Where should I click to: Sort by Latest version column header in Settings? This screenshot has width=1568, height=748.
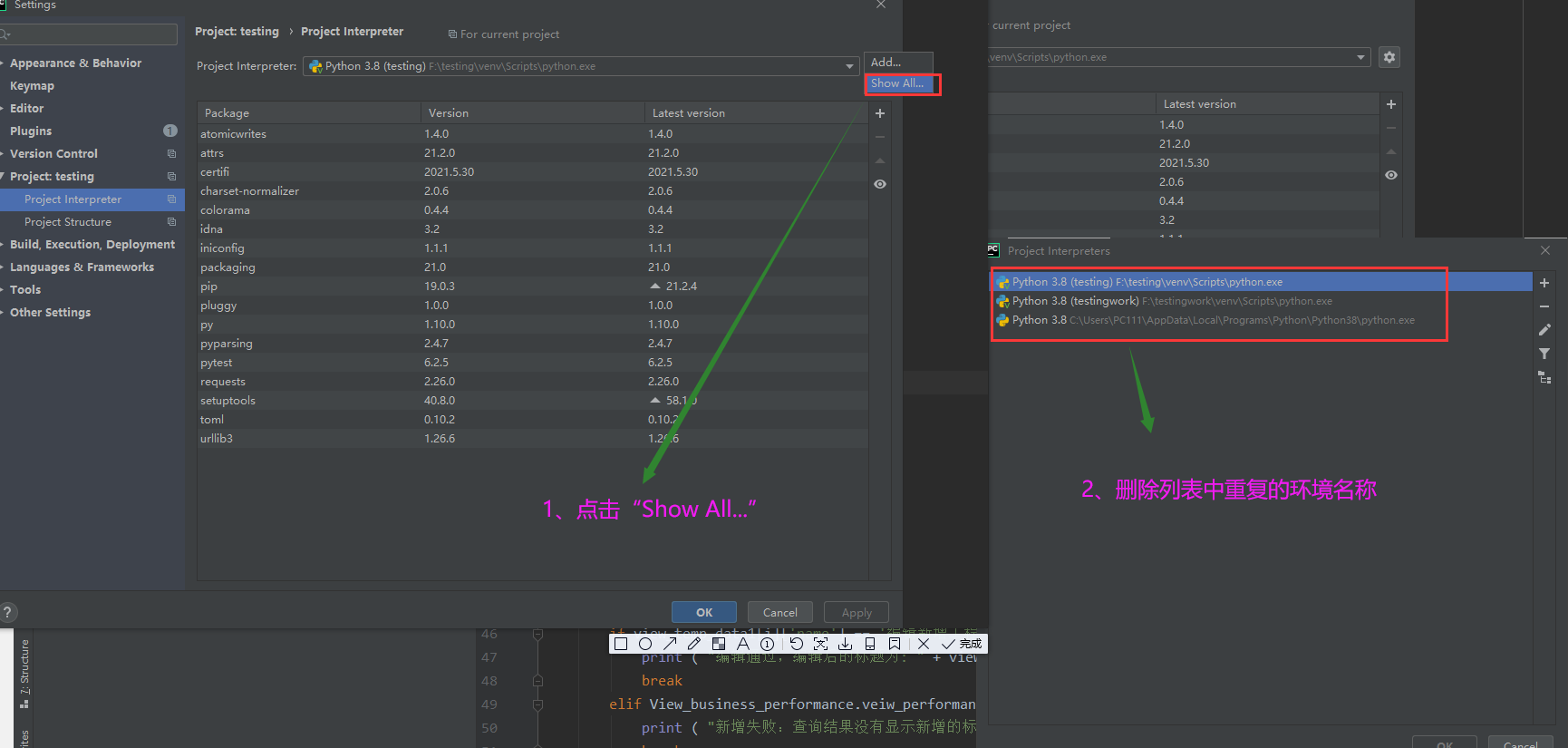point(756,113)
